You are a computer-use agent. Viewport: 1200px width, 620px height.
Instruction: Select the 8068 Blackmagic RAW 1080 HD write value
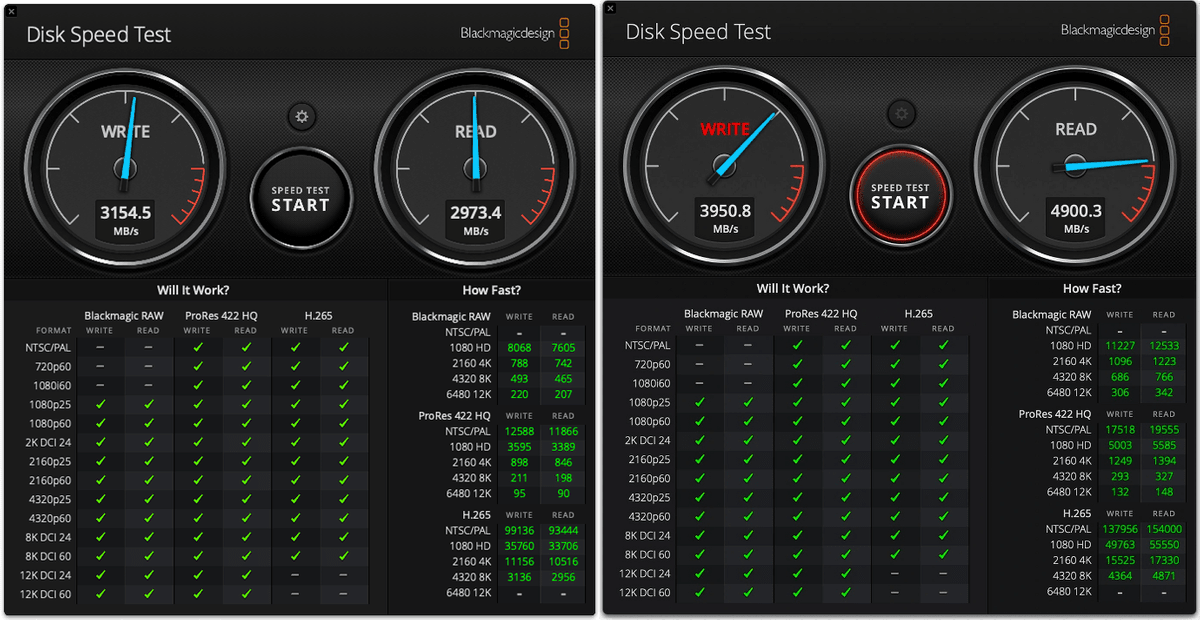520,347
